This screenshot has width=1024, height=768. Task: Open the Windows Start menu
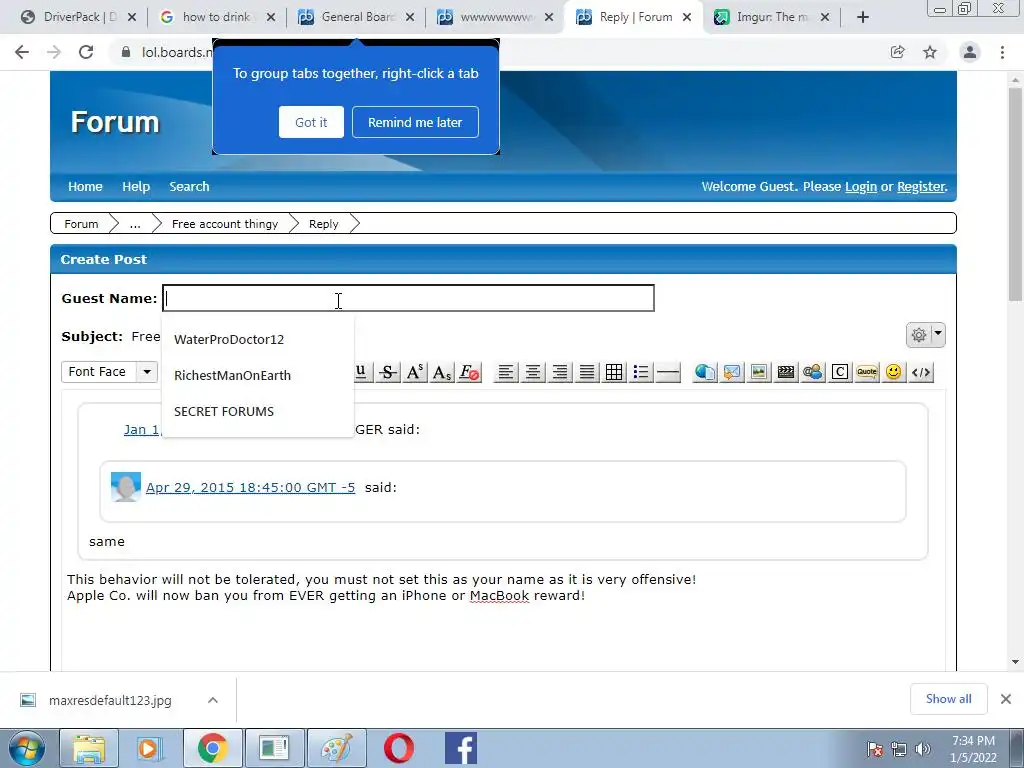27,748
